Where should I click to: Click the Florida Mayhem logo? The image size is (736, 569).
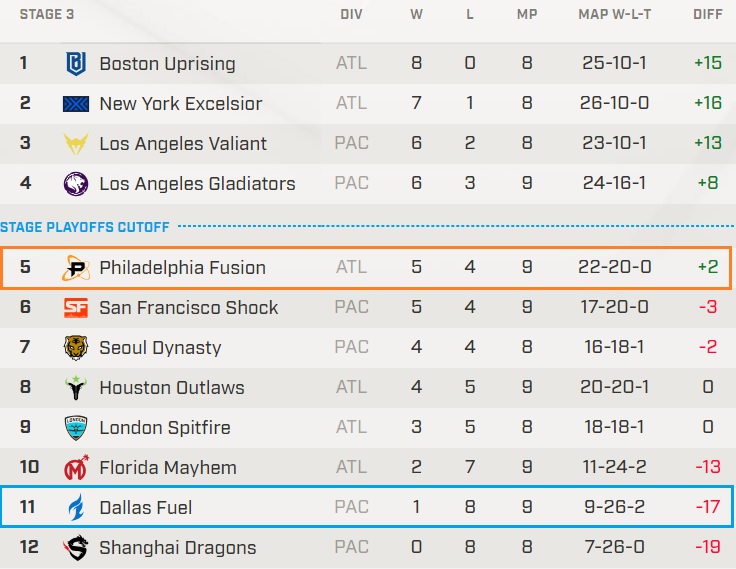76,467
